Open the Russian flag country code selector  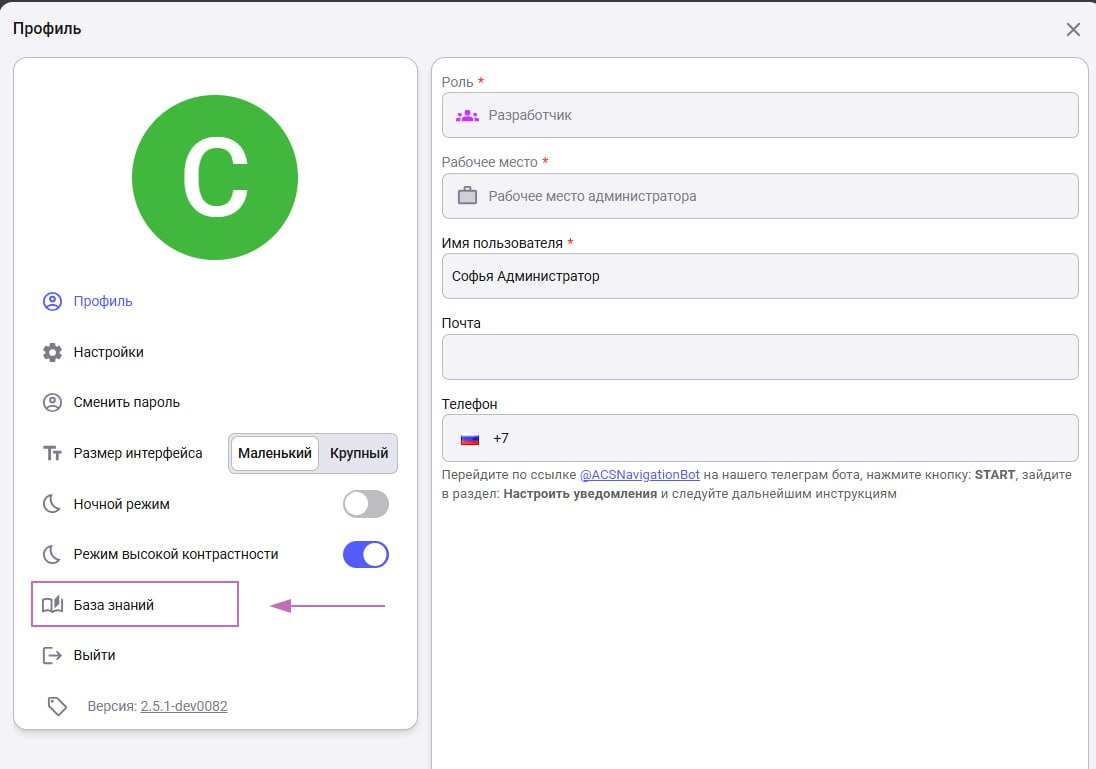[470, 438]
